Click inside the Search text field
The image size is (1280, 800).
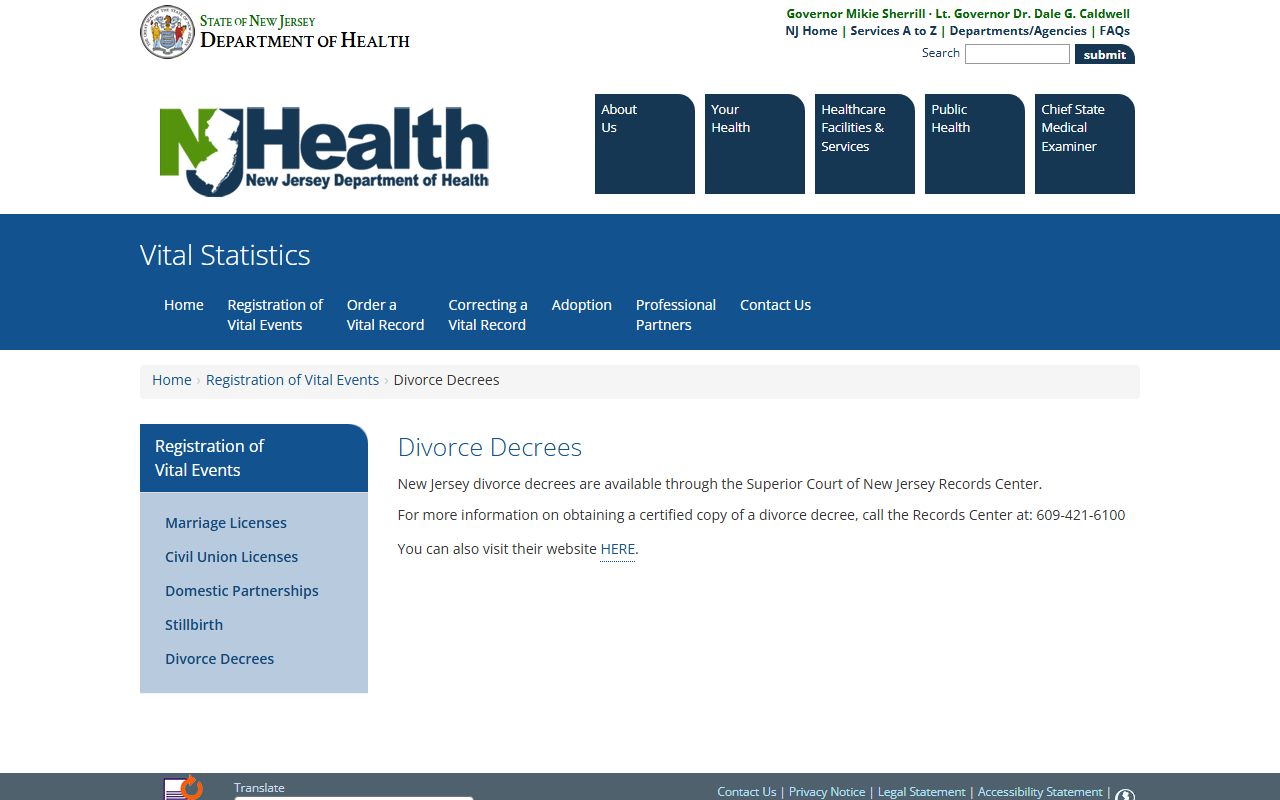pos(1016,54)
